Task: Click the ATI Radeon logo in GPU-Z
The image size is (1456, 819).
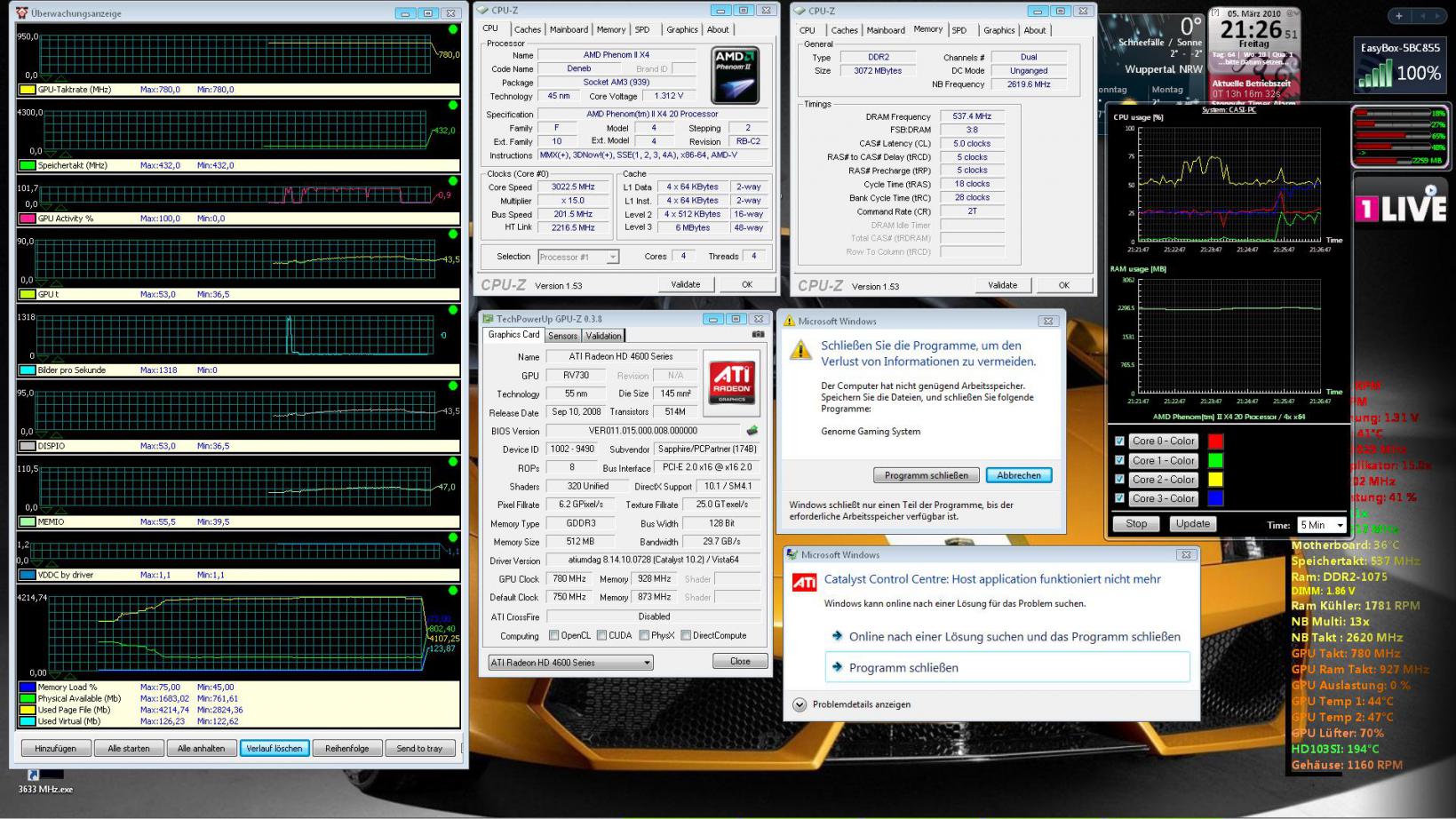Action: tap(732, 383)
